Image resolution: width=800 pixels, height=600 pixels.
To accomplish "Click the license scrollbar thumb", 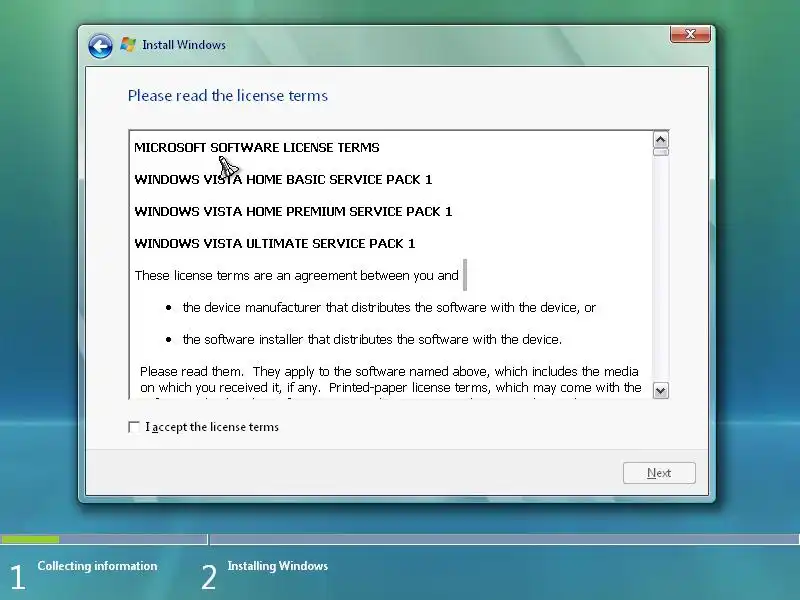I will click(661, 152).
